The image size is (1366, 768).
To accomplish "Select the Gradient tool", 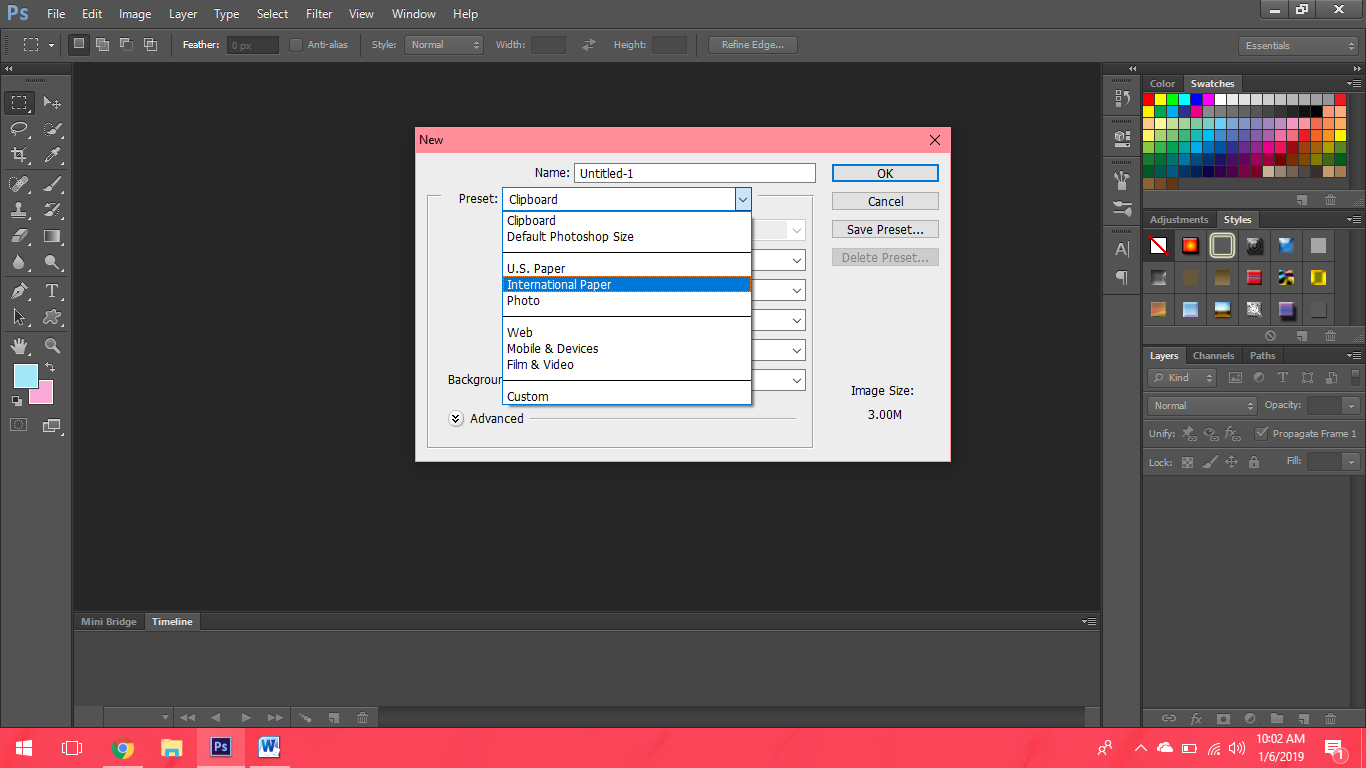I will click(52, 236).
